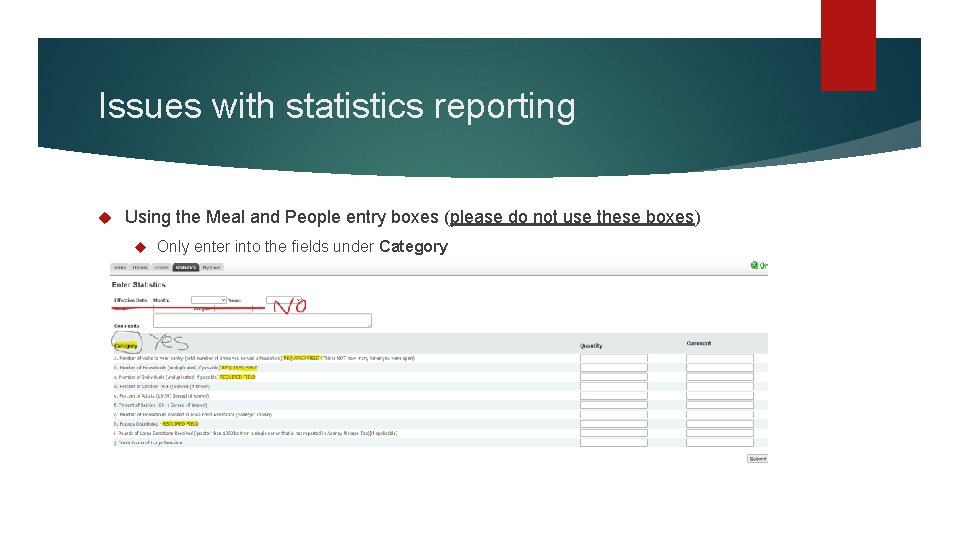The image size is (960, 540).
Task: Click Quantity field for Donor Name of Large Donation
Action: click(613, 442)
